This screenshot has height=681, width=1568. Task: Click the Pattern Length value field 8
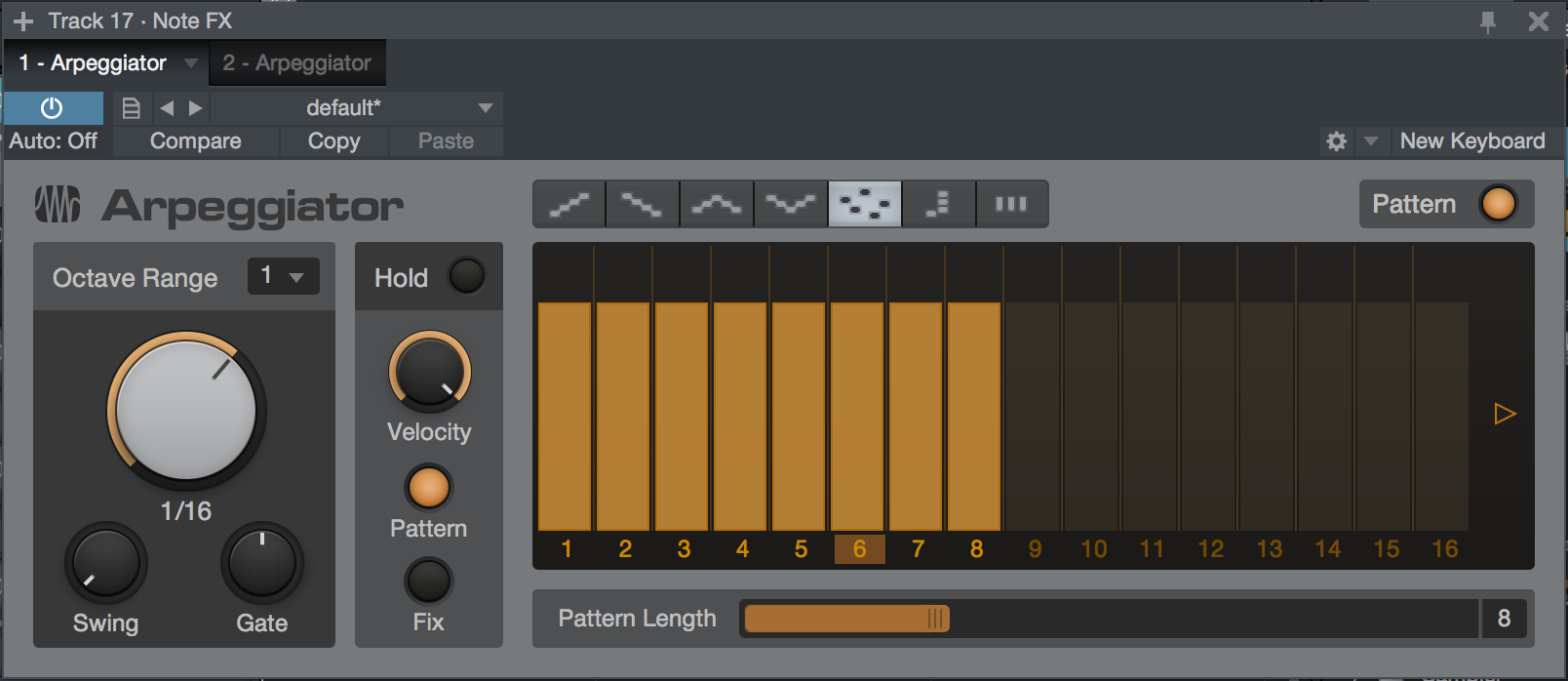1504,619
